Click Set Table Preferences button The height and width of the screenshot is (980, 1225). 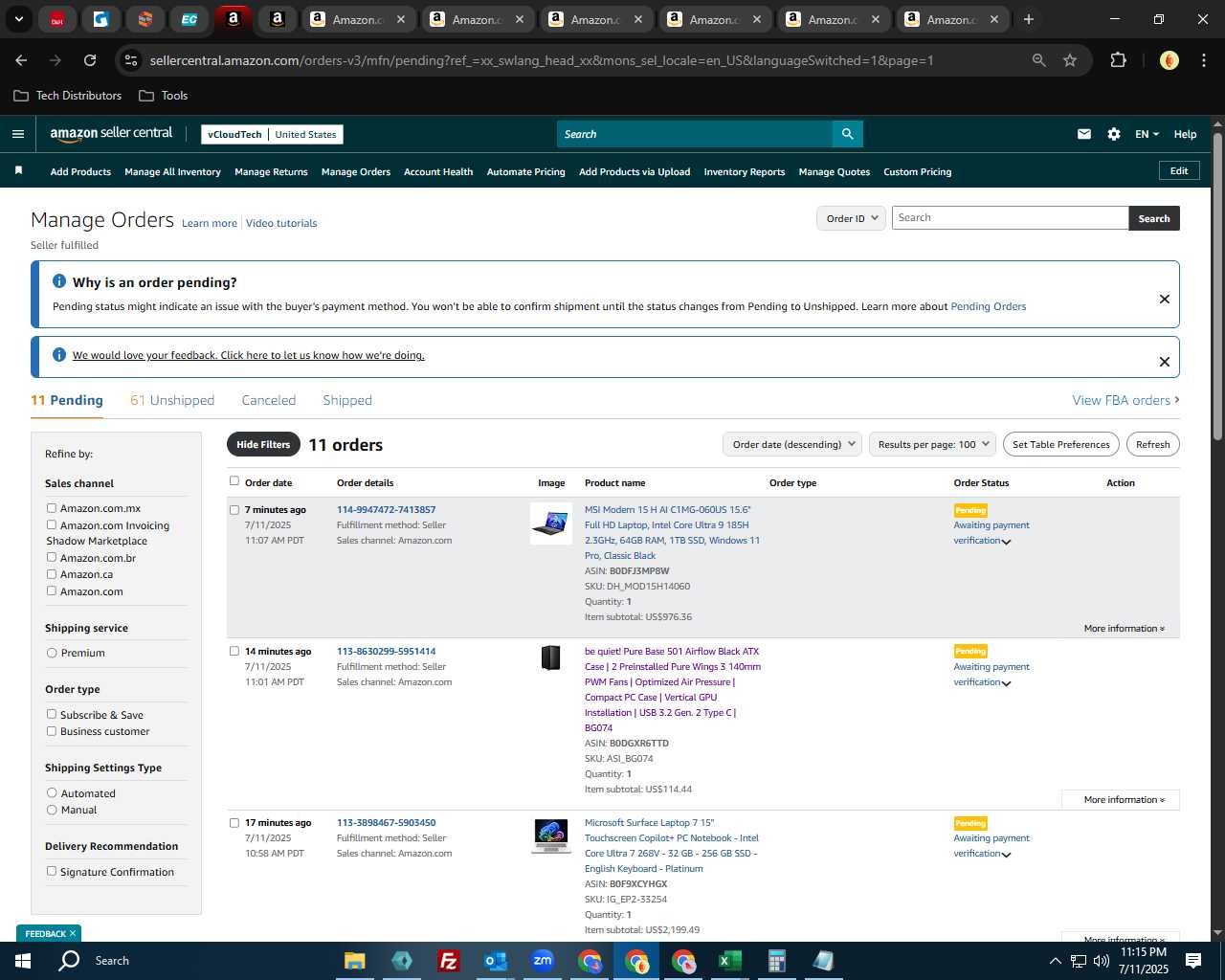pos(1061,444)
